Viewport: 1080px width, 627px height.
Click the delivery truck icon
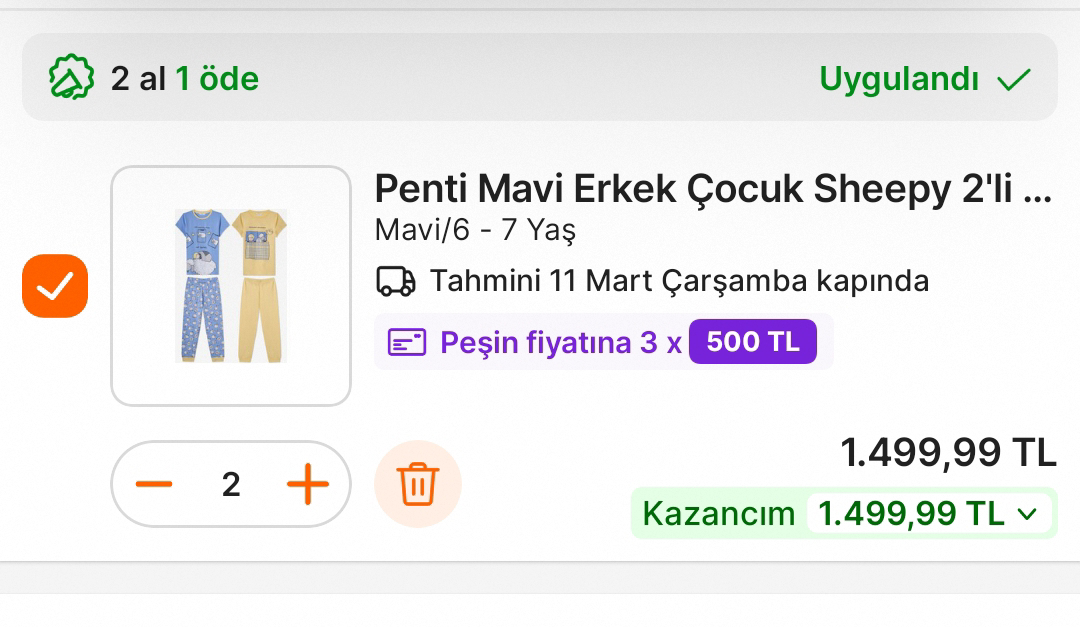pyautogui.click(x=396, y=281)
